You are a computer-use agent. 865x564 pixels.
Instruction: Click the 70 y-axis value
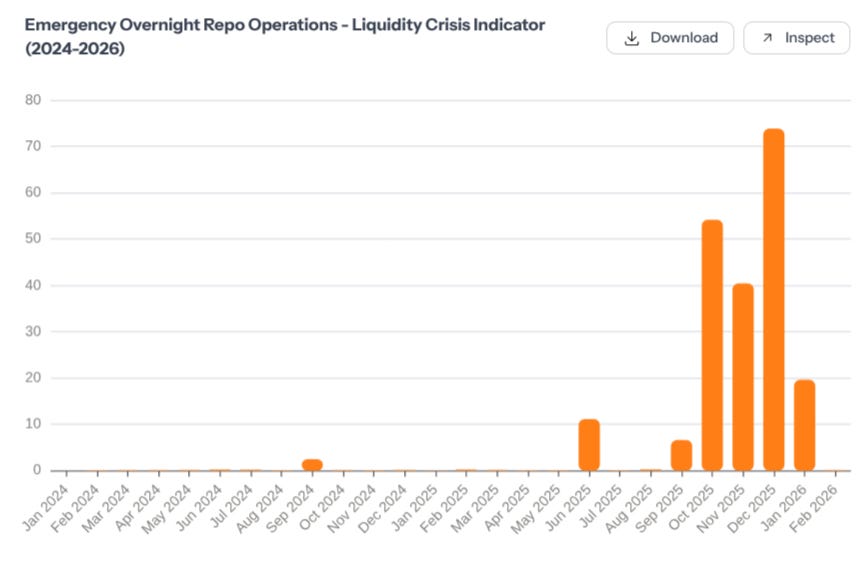point(33,146)
